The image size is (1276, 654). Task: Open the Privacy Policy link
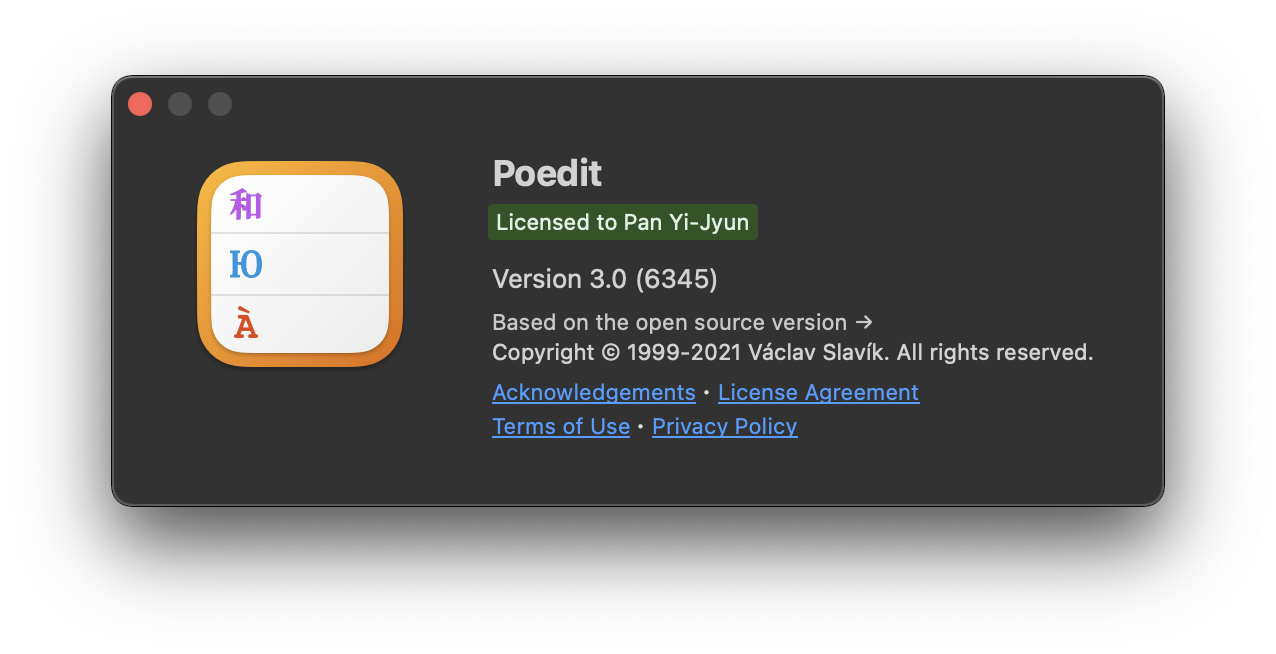pyautogui.click(x=724, y=426)
